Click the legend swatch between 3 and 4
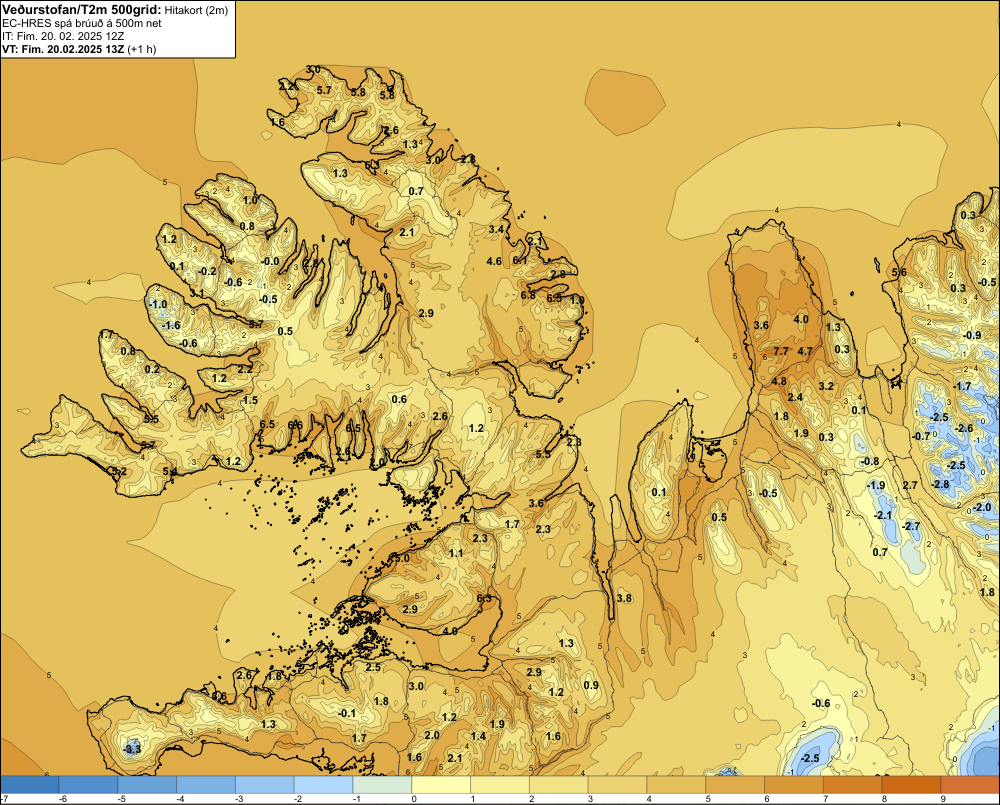This screenshot has height=805, width=1000. [x=617, y=785]
